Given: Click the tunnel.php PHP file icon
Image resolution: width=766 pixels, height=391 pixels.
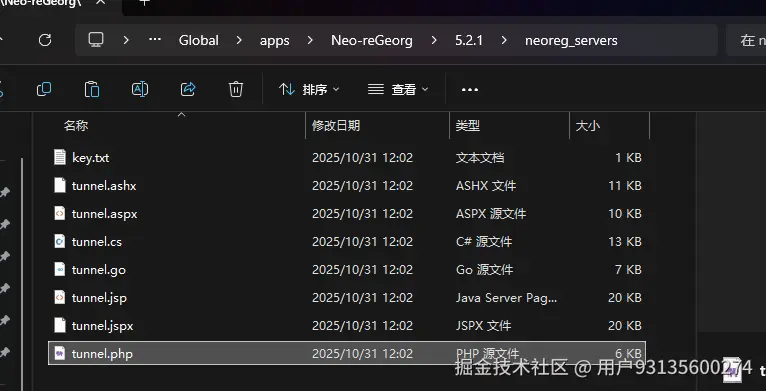Looking at the screenshot, I should (x=60, y=352).
